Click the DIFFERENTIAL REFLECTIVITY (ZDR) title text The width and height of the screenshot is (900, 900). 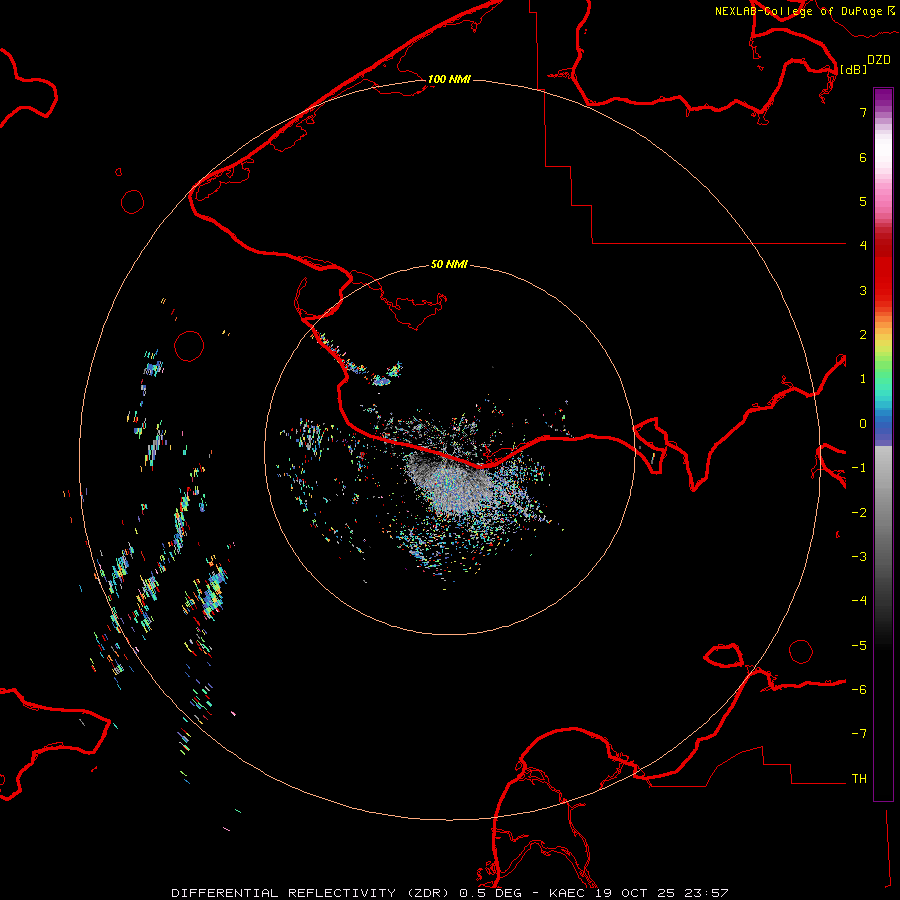pyautogui.click(x=313, y=893)
